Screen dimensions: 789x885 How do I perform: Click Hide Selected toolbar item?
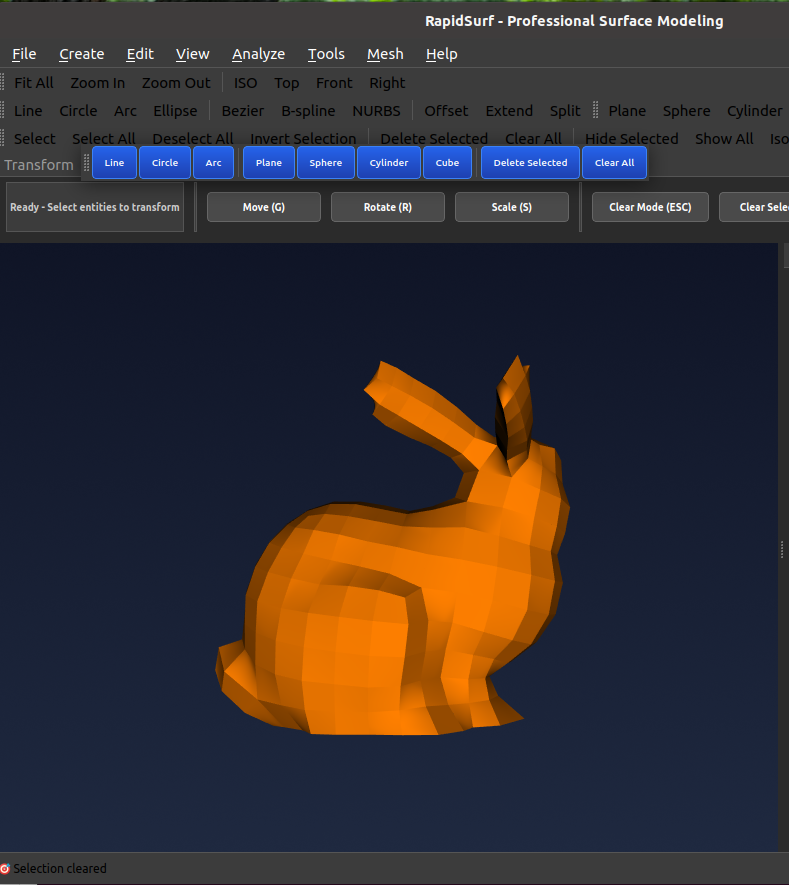632,139
